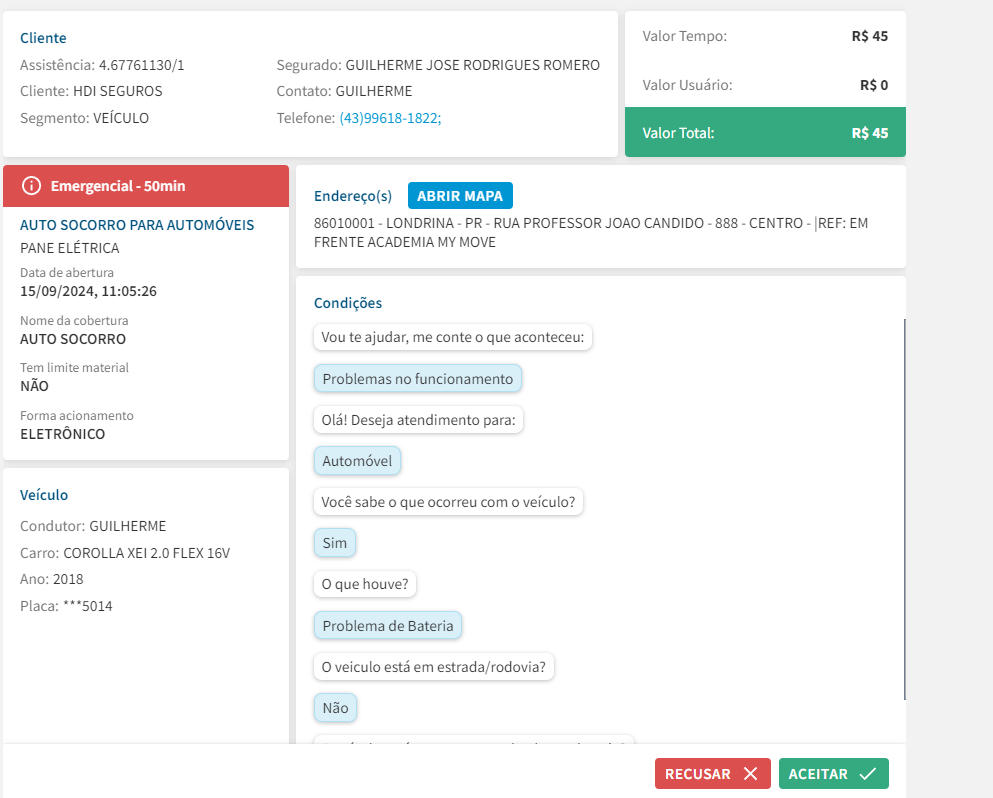The width and height of the screenshot is (993, 798).
Task: Click the Valor Tempo R$ 45 amount
Action: pos(869,36)
